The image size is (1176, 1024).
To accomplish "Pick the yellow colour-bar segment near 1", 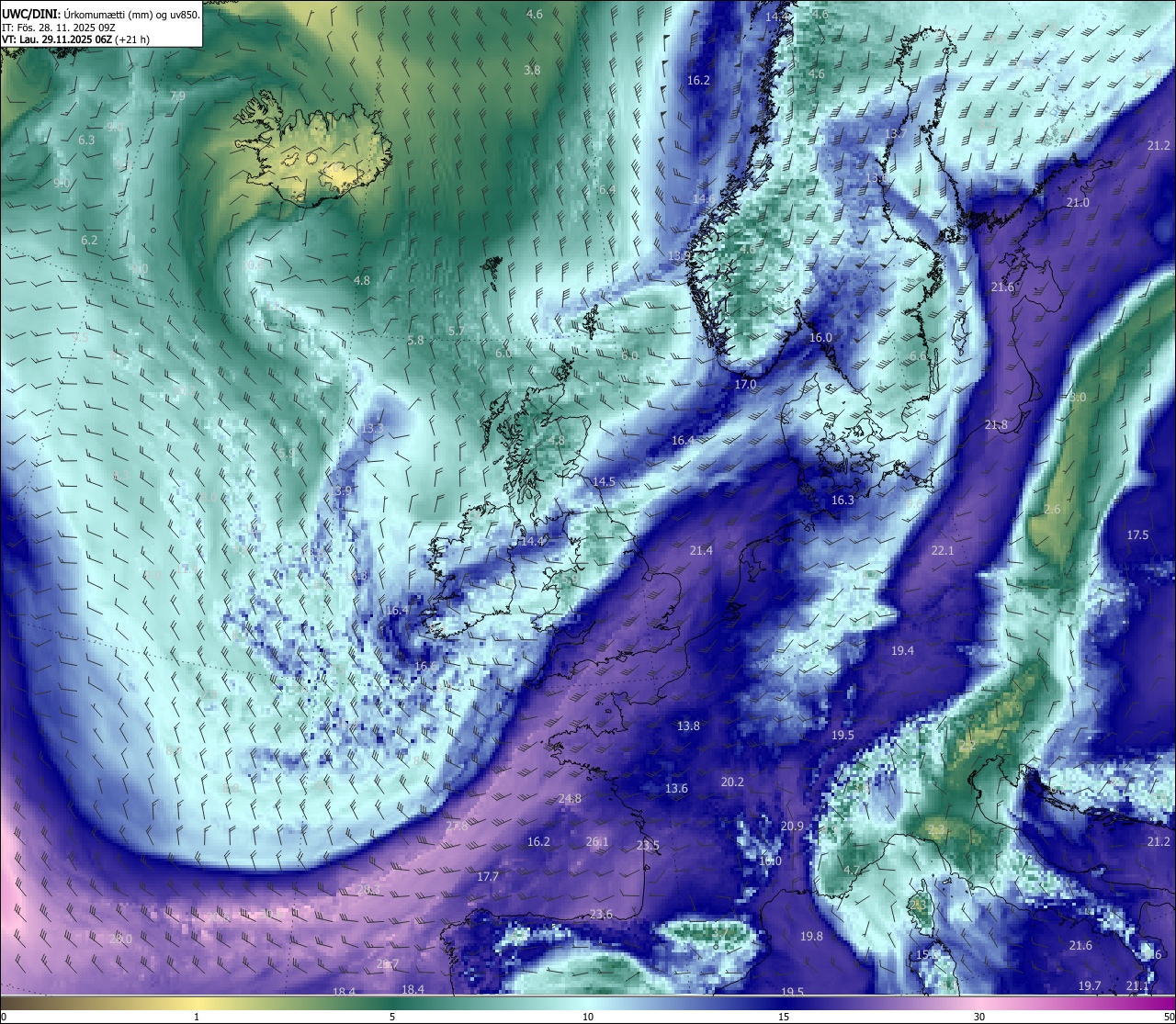I will (197, 1003).
